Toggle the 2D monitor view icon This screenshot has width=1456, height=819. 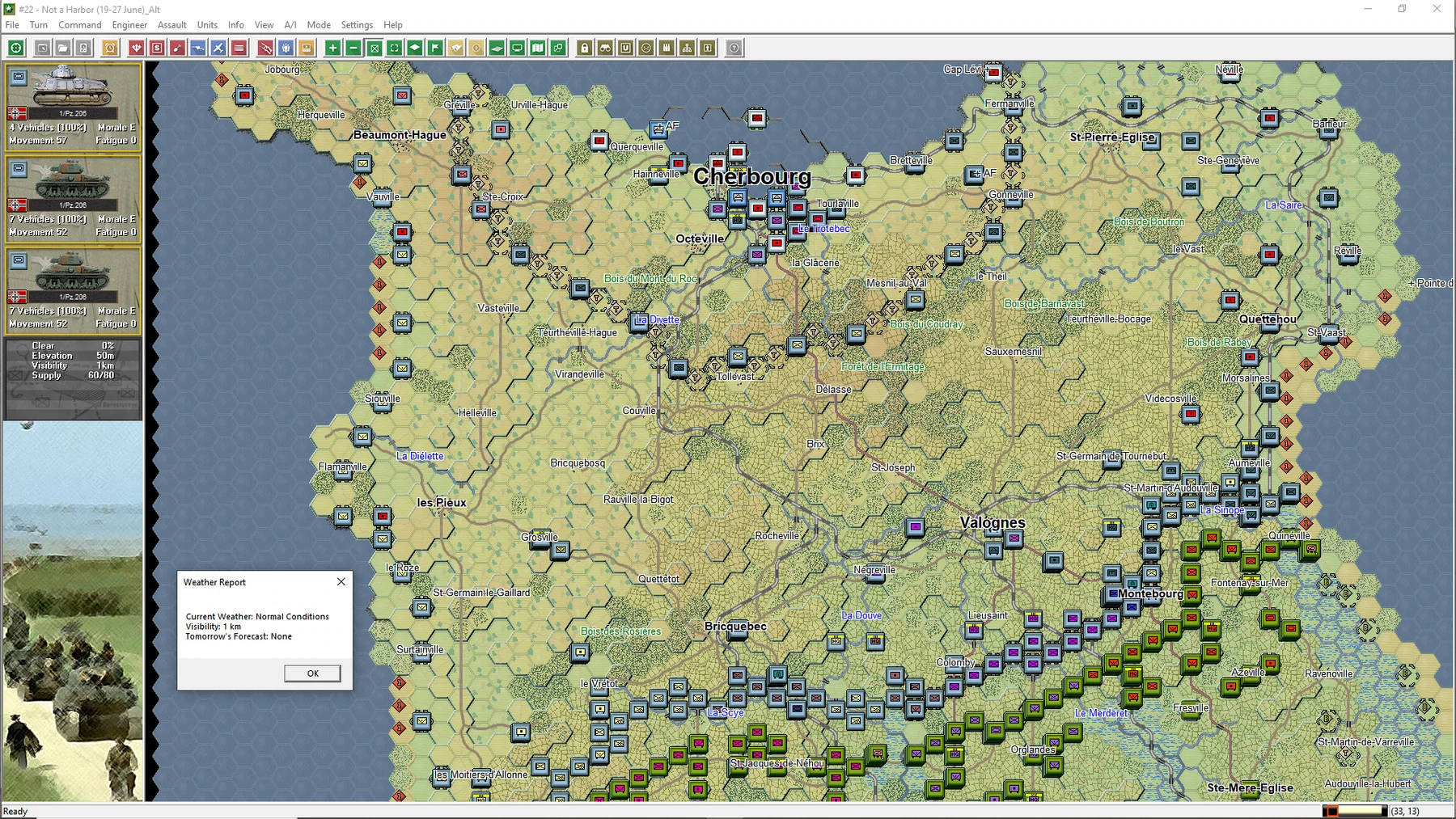click(x=517, y=48)
